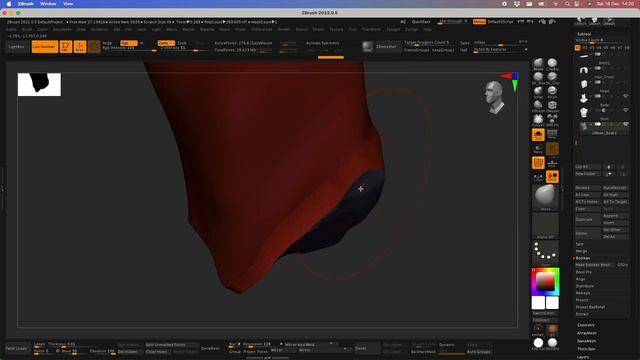Select the MatCap sphere icon beside ZRemesher

pos(367,47)
